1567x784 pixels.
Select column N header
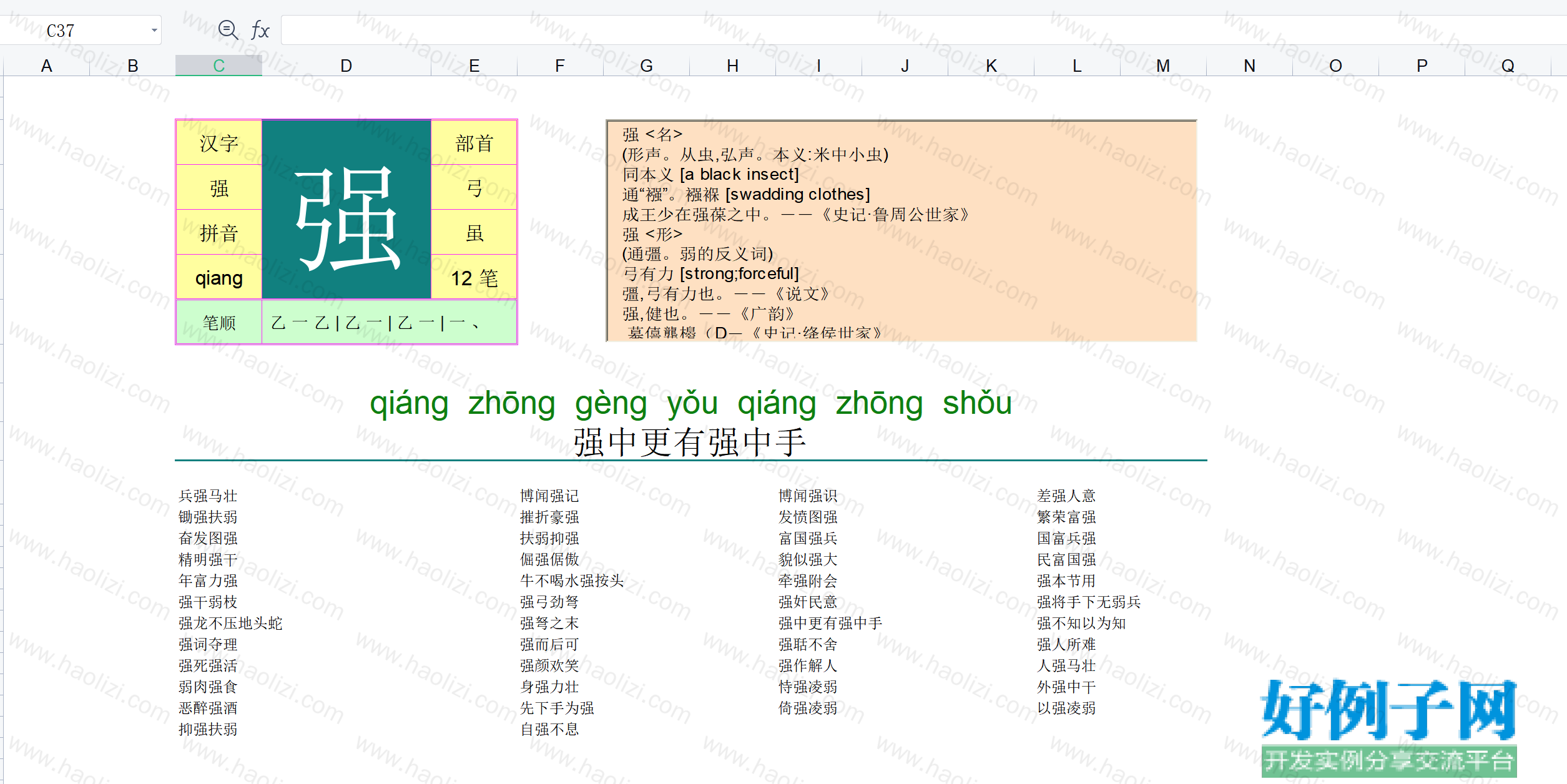click(x=1249, y=66)
